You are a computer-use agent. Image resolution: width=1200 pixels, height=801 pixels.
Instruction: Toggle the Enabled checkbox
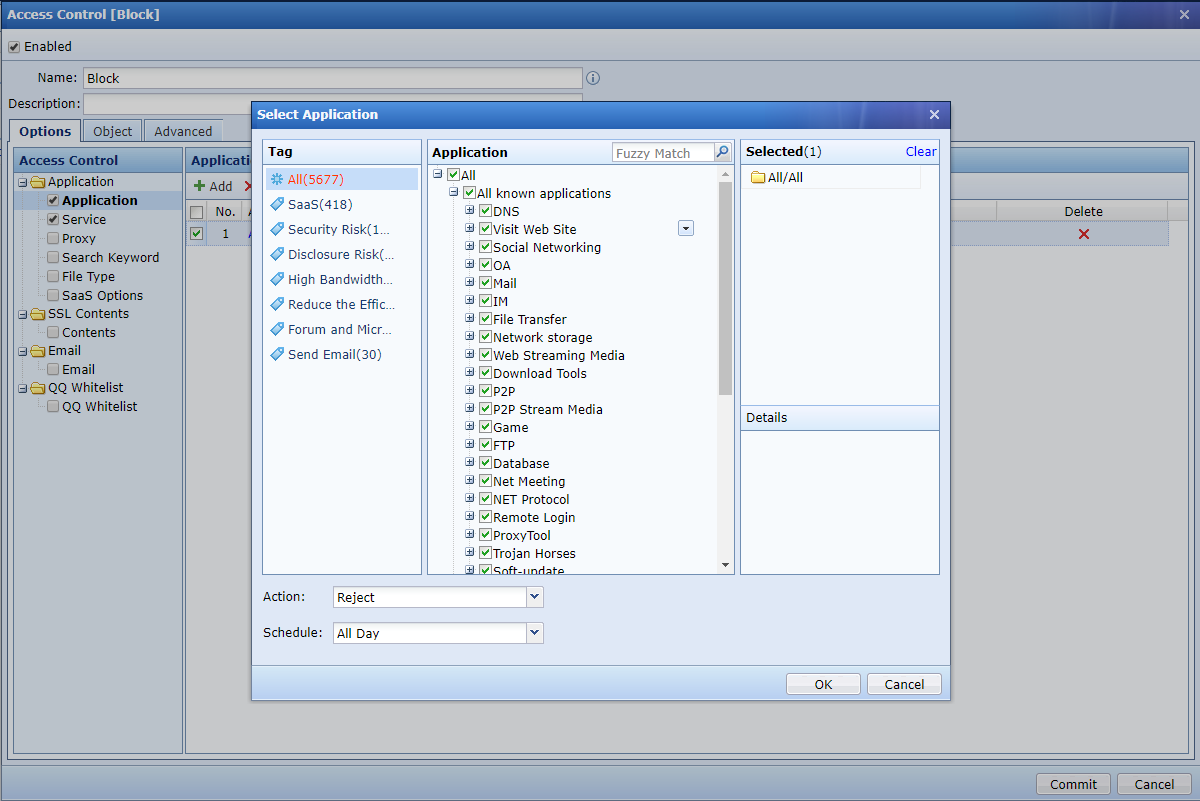pos(14,47)
